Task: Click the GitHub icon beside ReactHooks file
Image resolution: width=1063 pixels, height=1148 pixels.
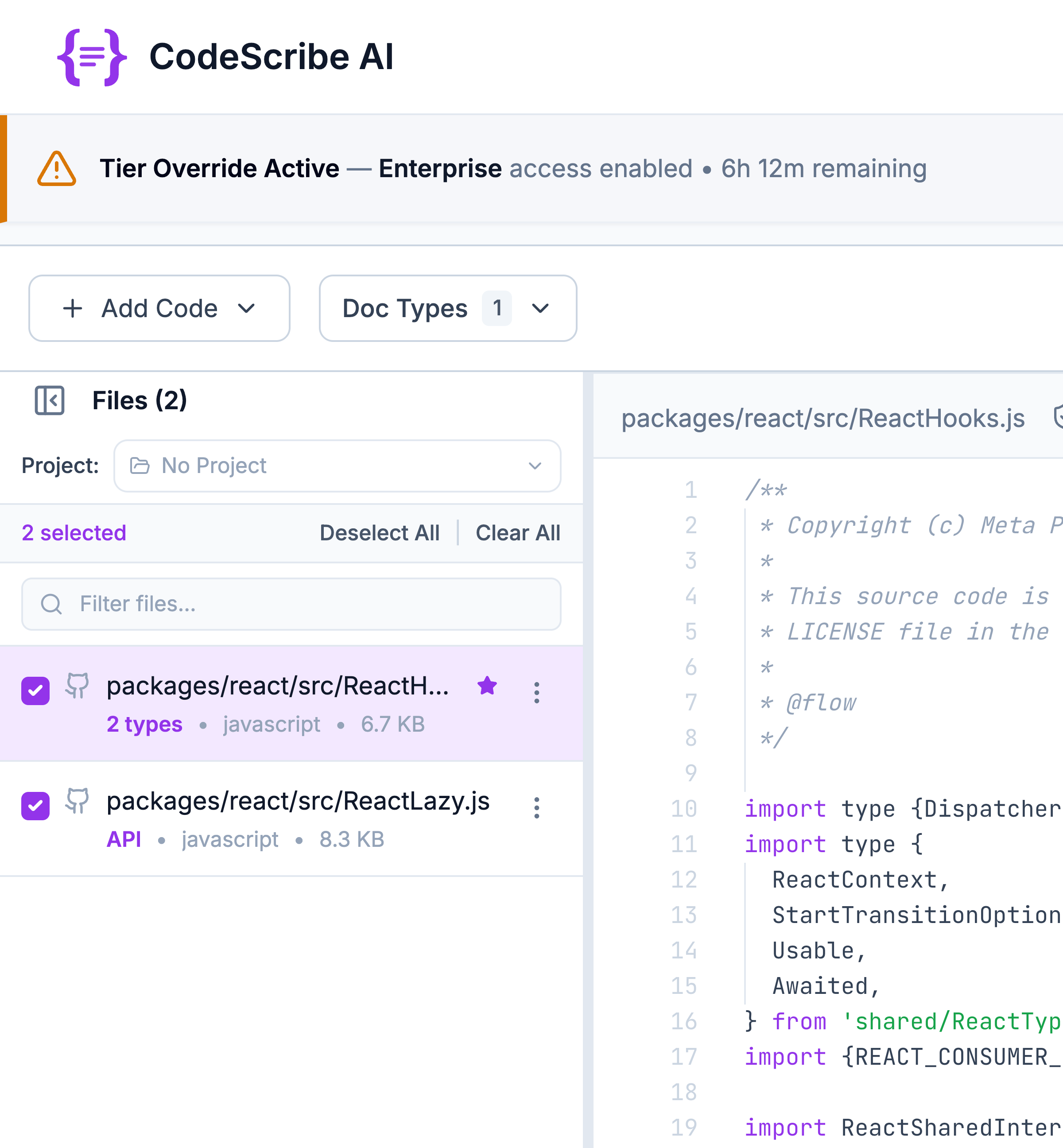Action: pos(77,686)
